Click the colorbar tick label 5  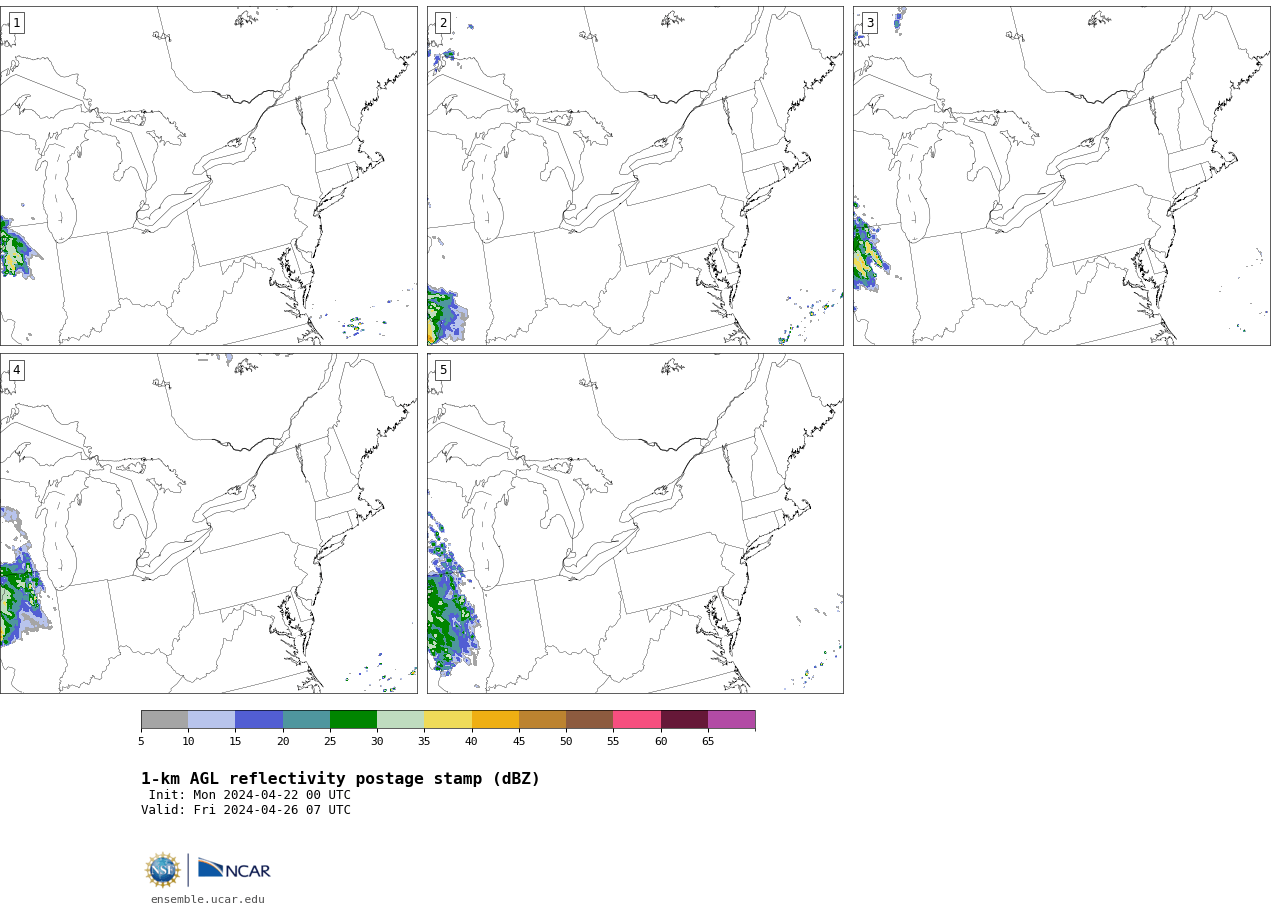click(x=141, y=741)
